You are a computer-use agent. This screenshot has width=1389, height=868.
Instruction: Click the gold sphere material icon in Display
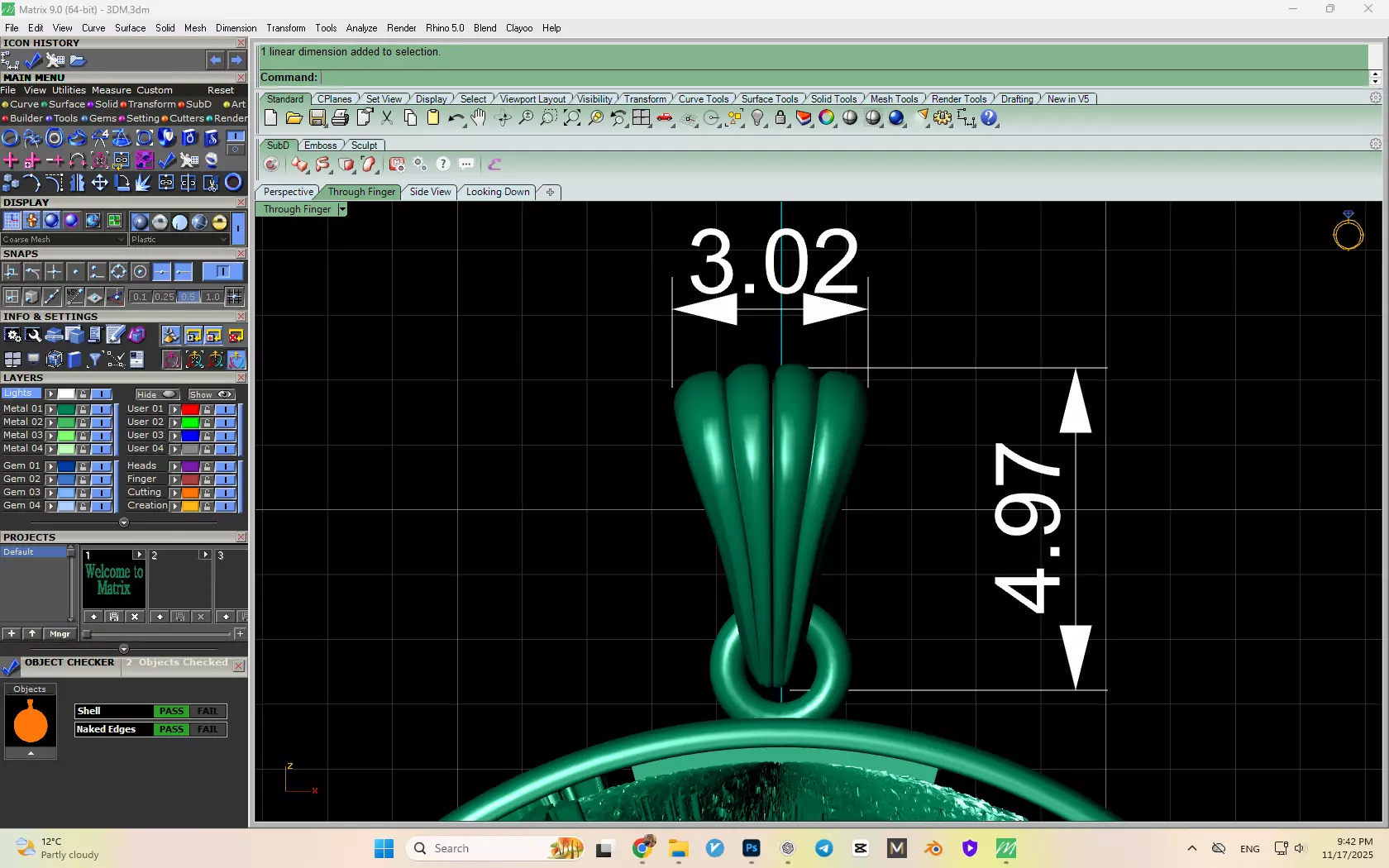219,222
